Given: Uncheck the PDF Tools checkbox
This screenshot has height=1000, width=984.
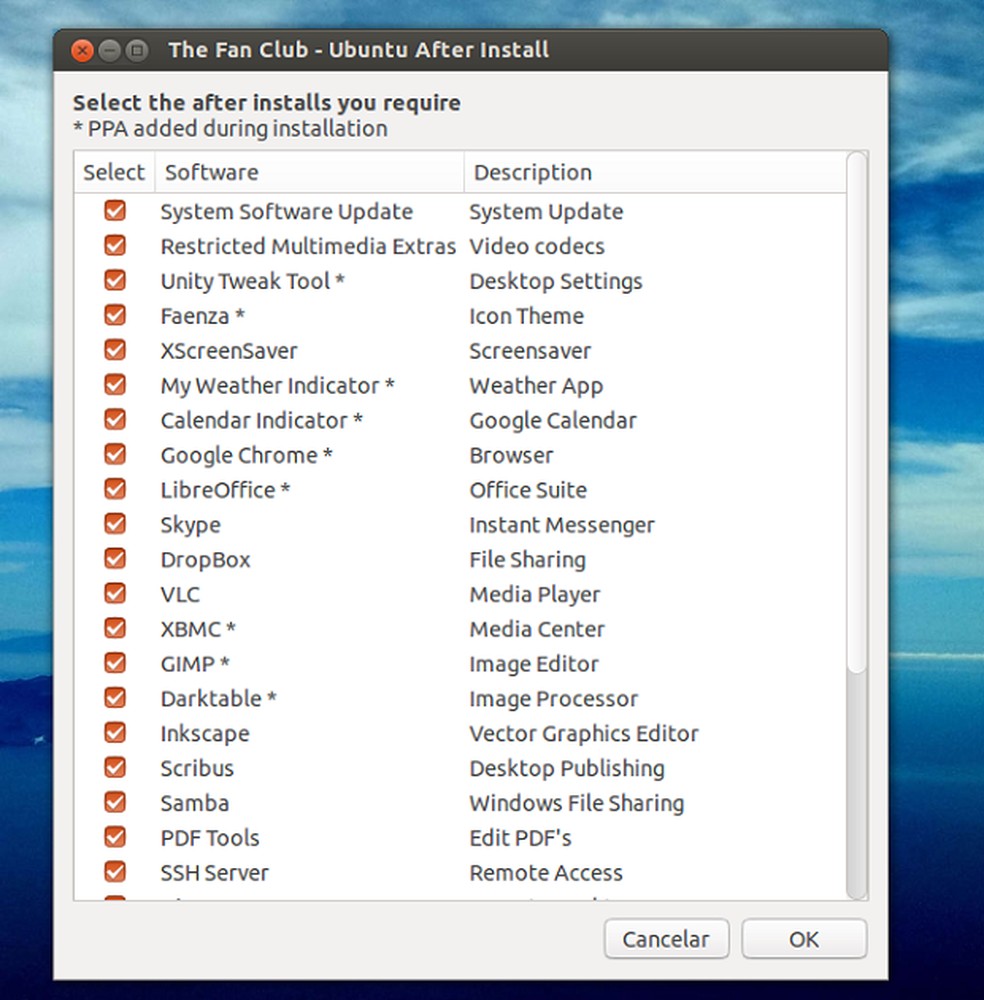Looking at the screenshot, I should point(115,837).
